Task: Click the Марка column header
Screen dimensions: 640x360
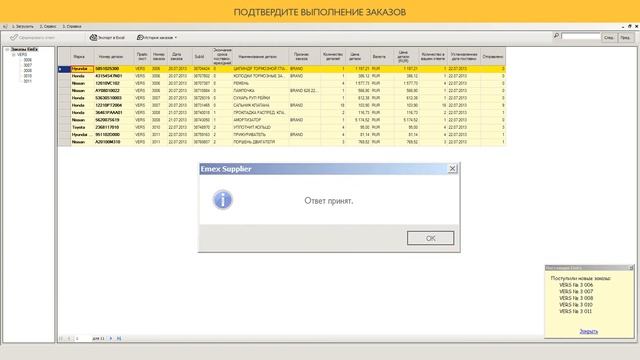Action: [x=82, y=57]
